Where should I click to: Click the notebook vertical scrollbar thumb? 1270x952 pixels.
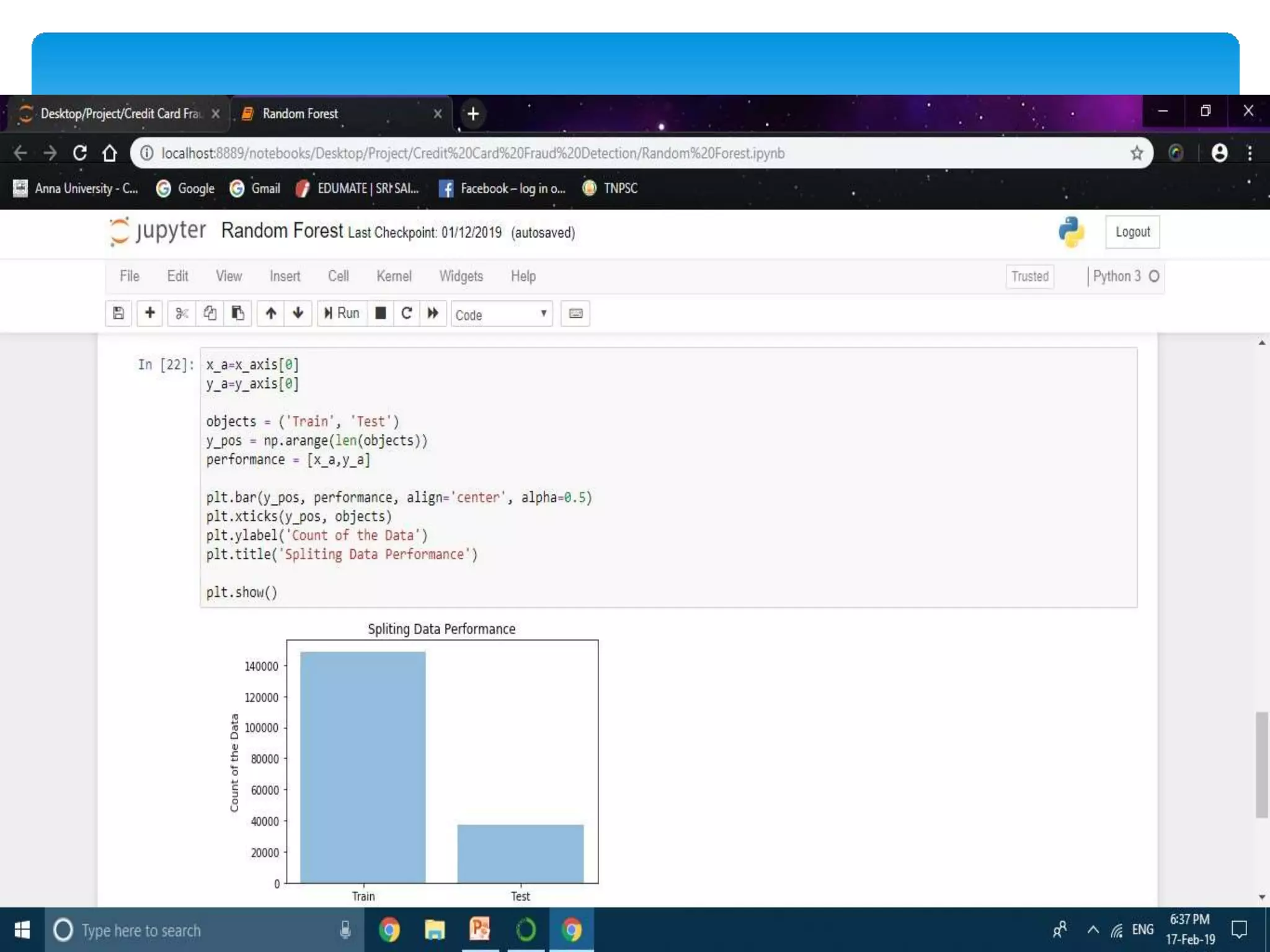click(x=1261, y=765)
